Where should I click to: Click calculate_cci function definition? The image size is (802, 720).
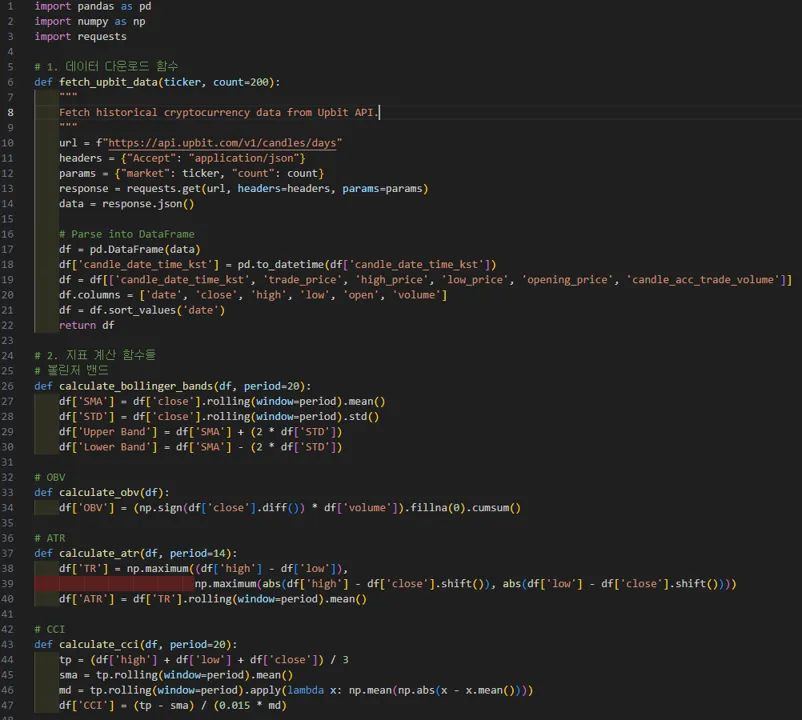coord(136,644)
